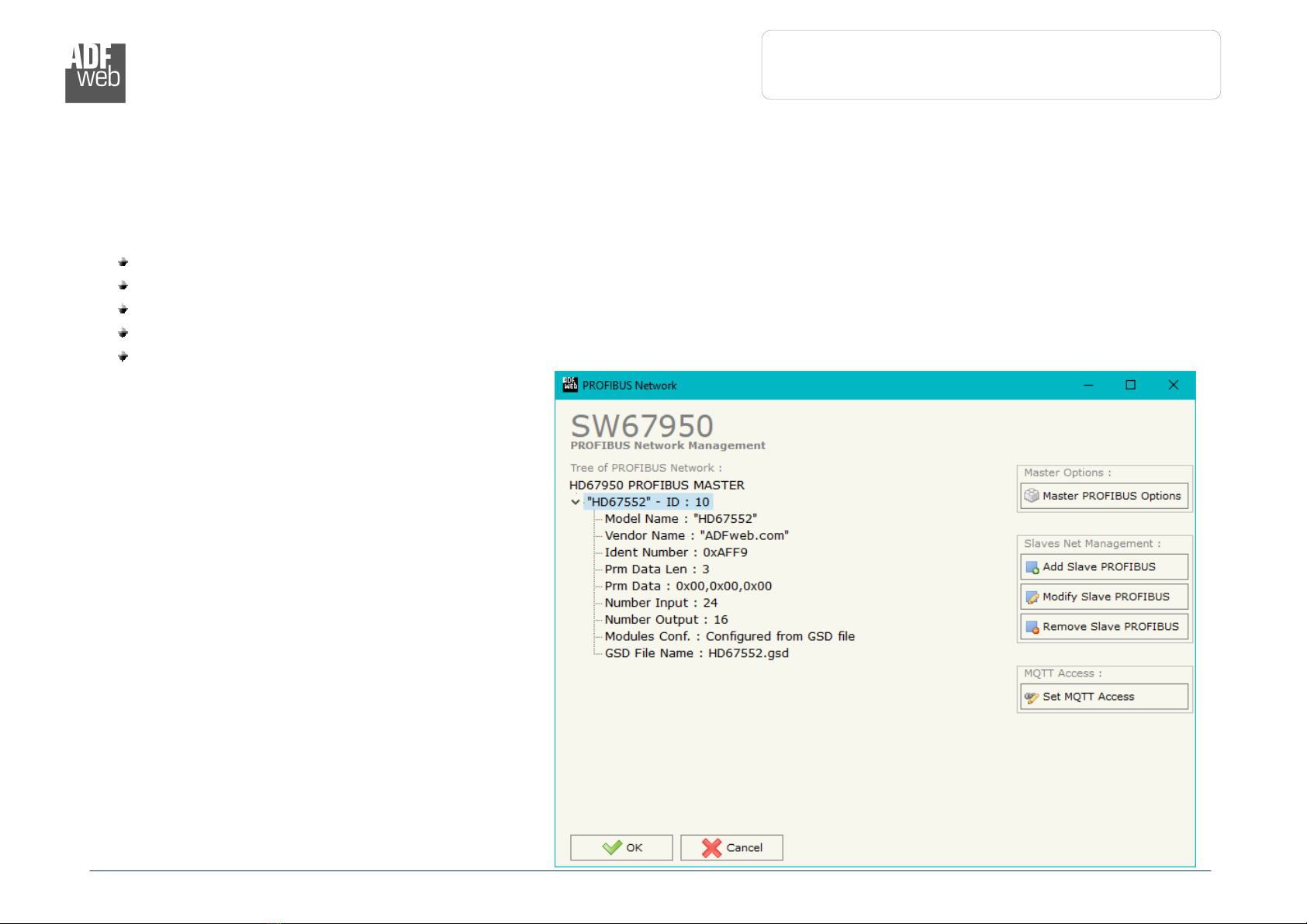Select Prm Data : 0x00,0x00,0x00 row
This screenshot has height=924, width=1307.
(688, 586)
